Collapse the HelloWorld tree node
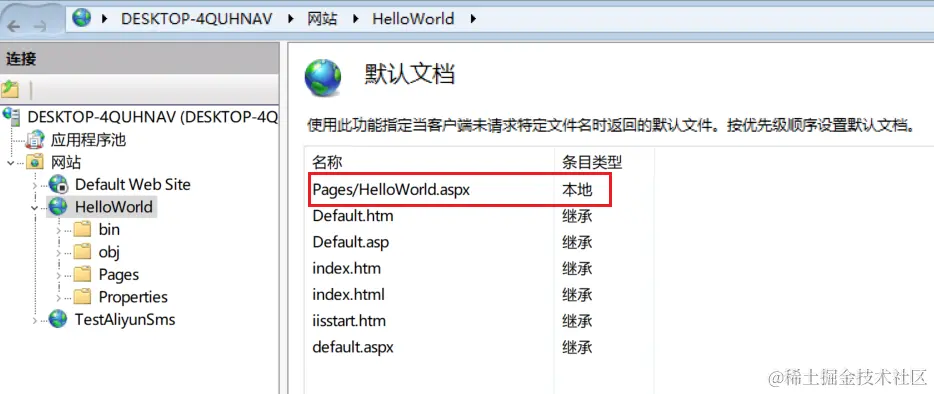Image resolution: width=934 pixels, height=394 pixels. tap(35, 208)
